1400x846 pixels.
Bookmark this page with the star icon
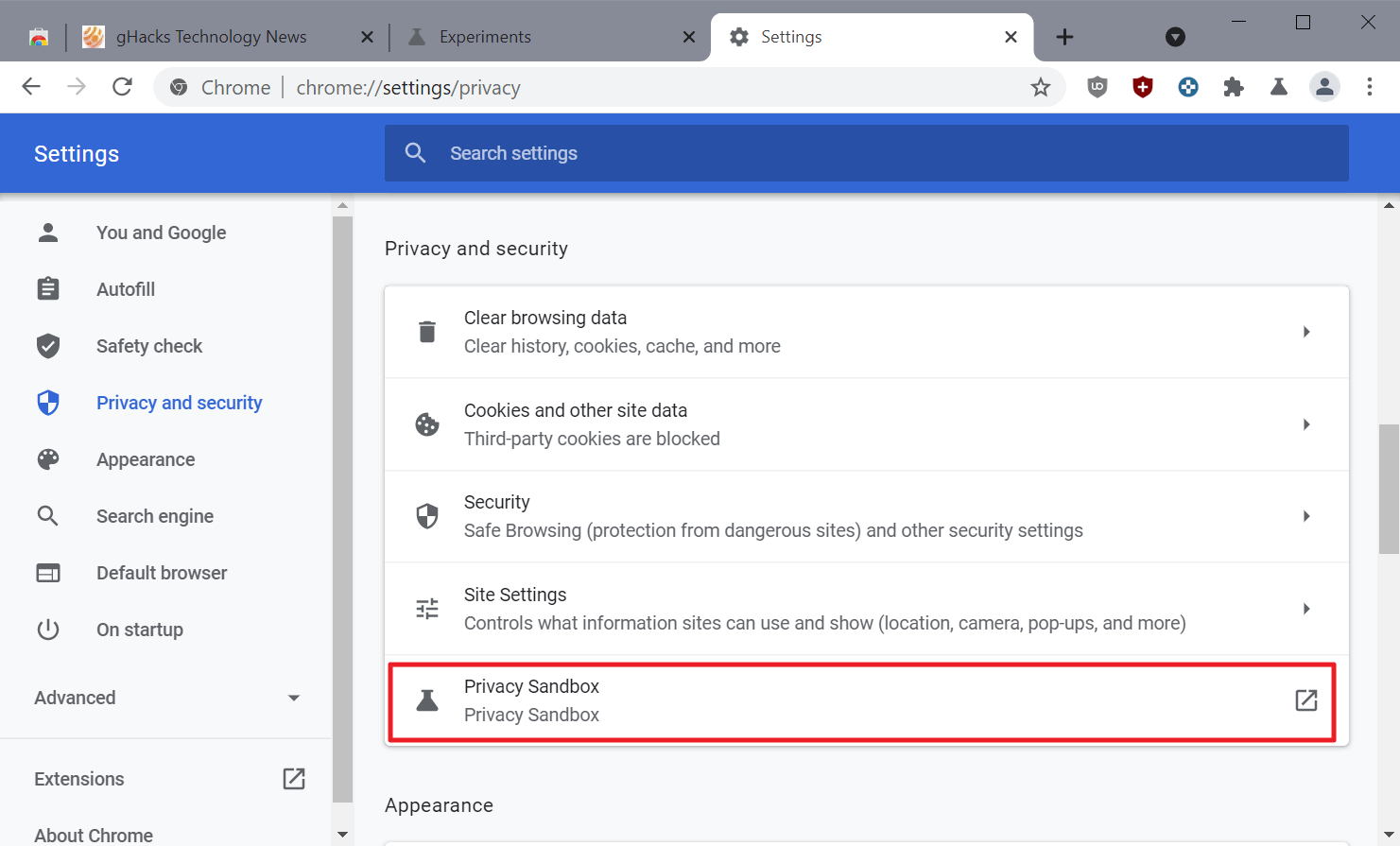tap(1041, 88)
